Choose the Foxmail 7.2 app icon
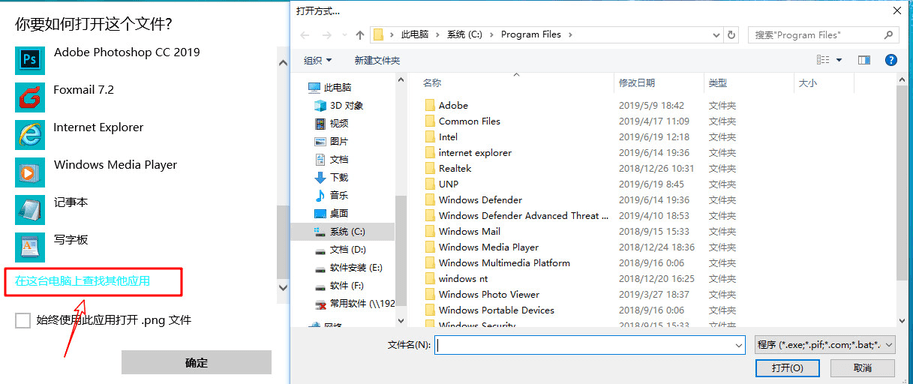This screenshot has height=384, width=913. (x=30, y=97)
